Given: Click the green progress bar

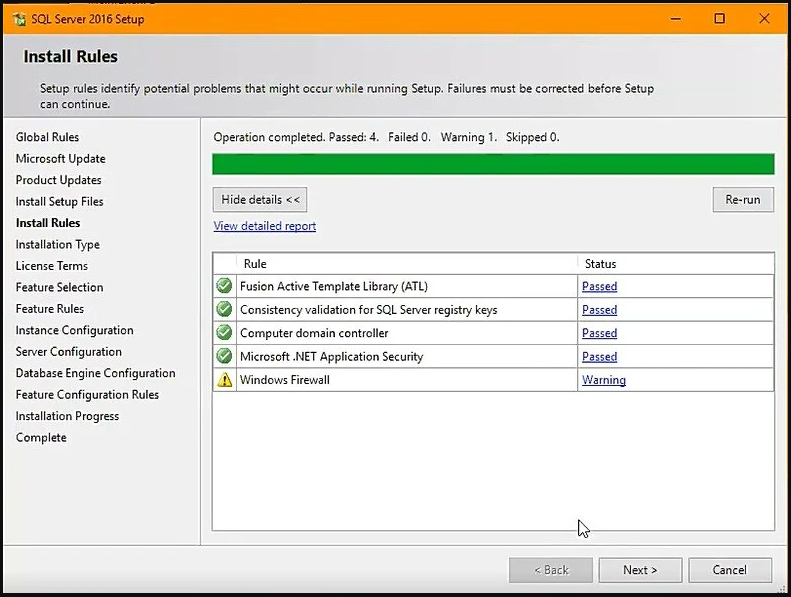Looking at the screenshot, I should pos(493,164).
